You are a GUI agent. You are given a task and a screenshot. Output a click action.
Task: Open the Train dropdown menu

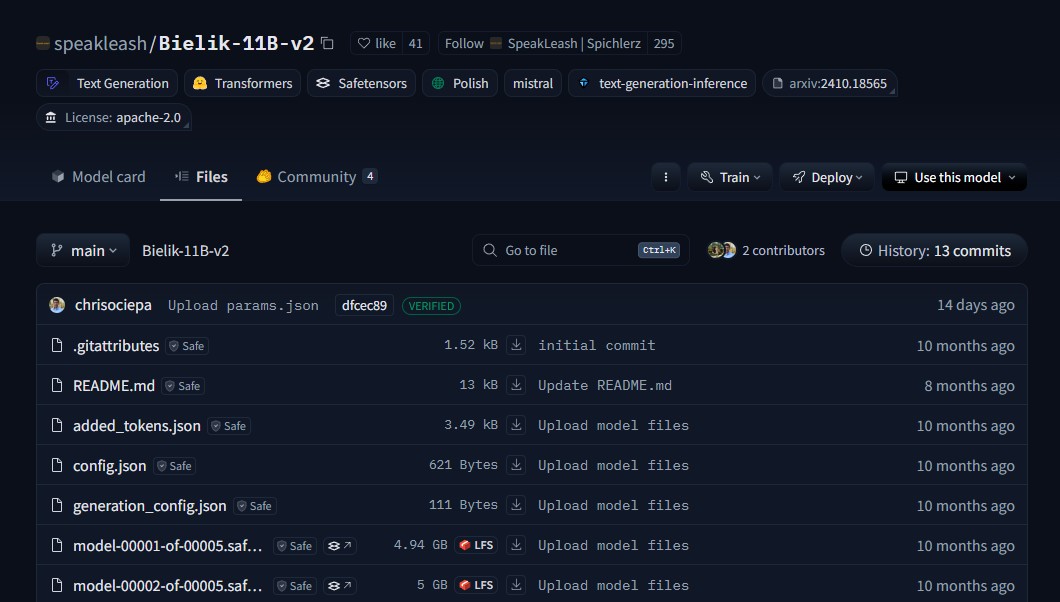[x=730, y=177]
